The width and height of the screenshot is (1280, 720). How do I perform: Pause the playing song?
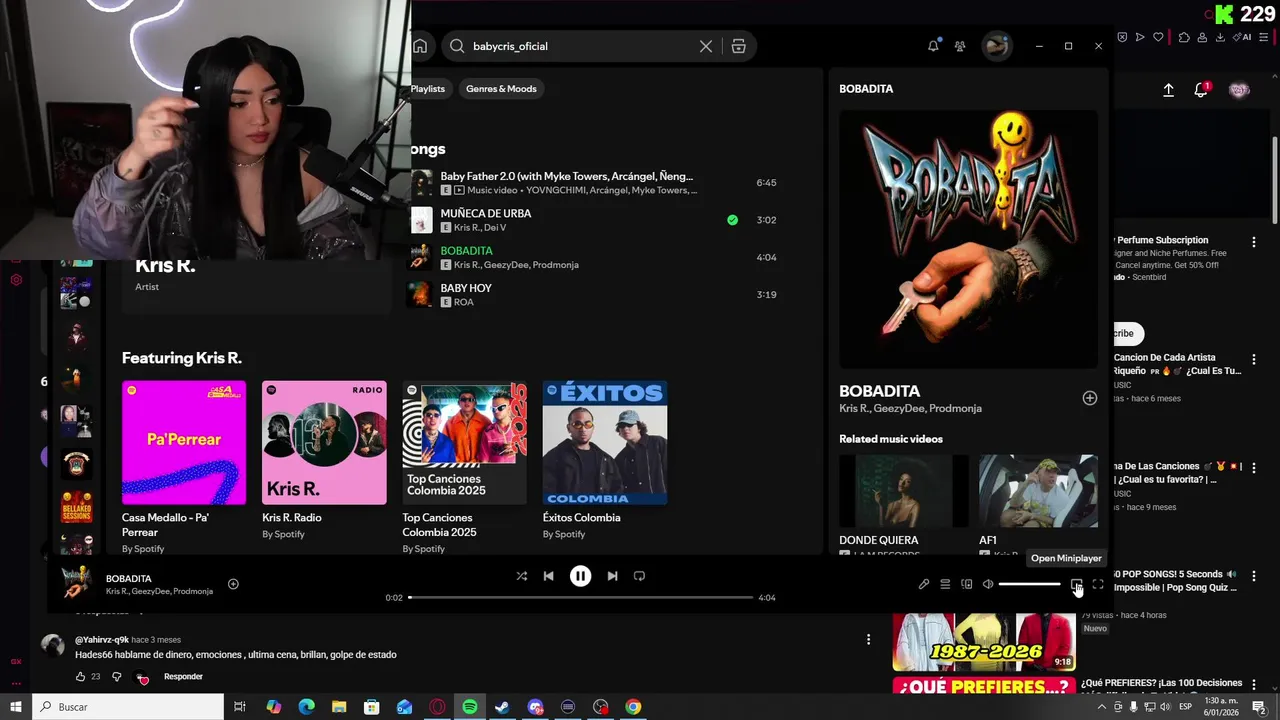point(580,576)
